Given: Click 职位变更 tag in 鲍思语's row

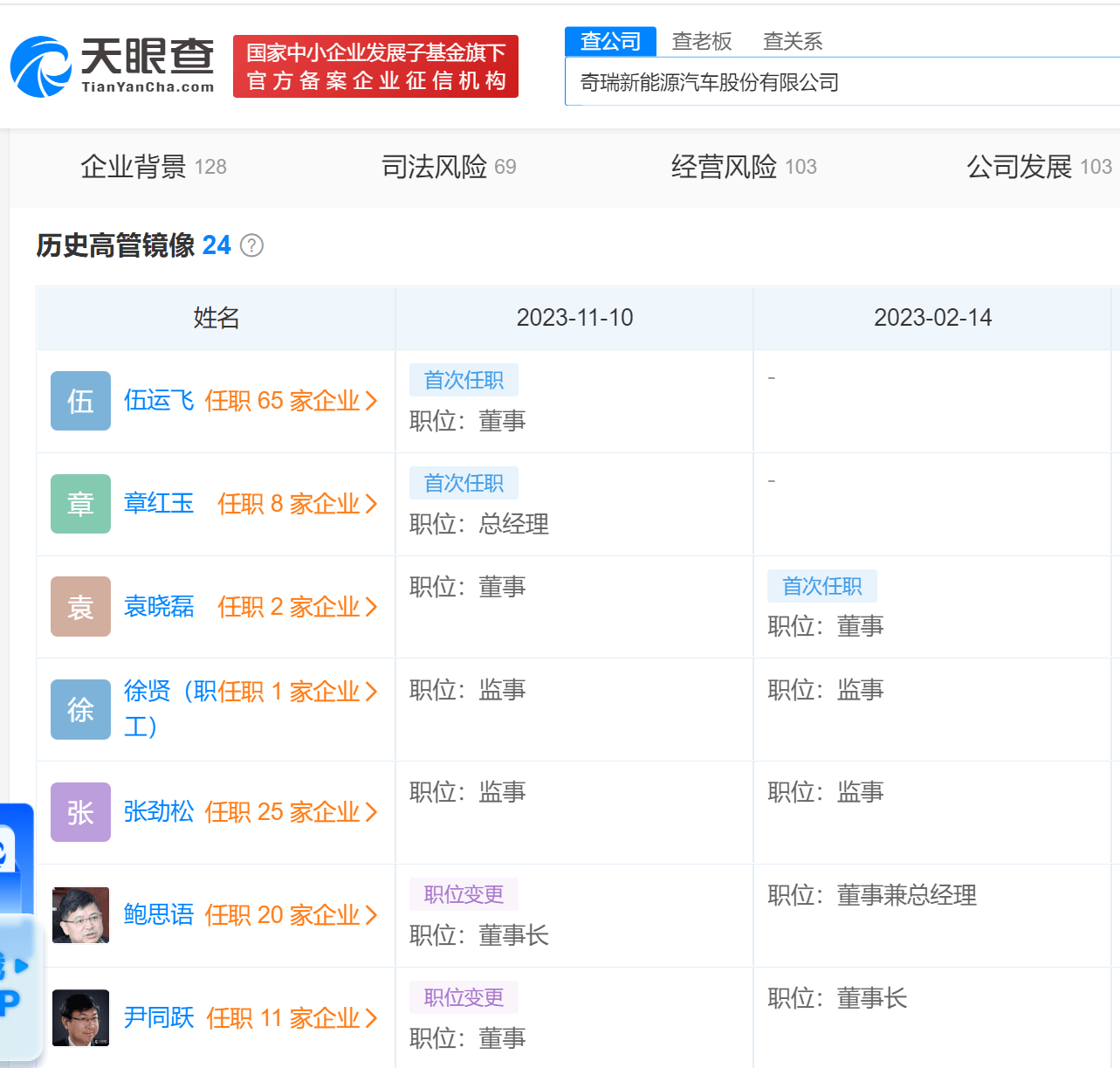Looking at the screenshot, I should coord(464,894).
